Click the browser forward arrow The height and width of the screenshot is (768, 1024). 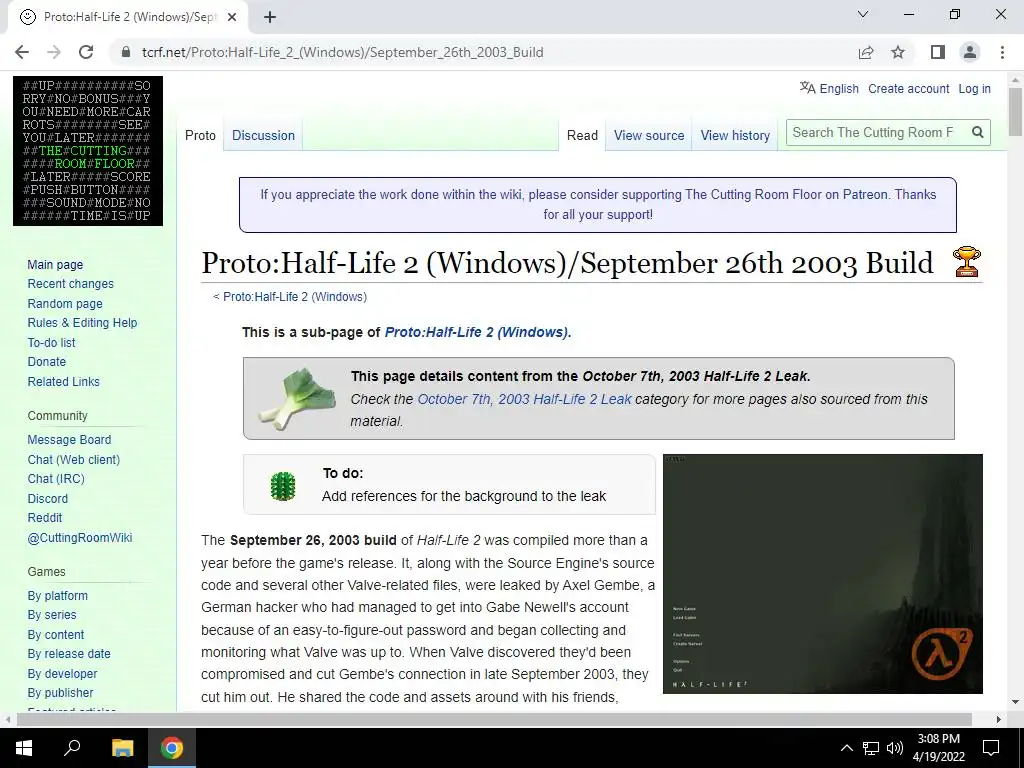tap(54, 52)
